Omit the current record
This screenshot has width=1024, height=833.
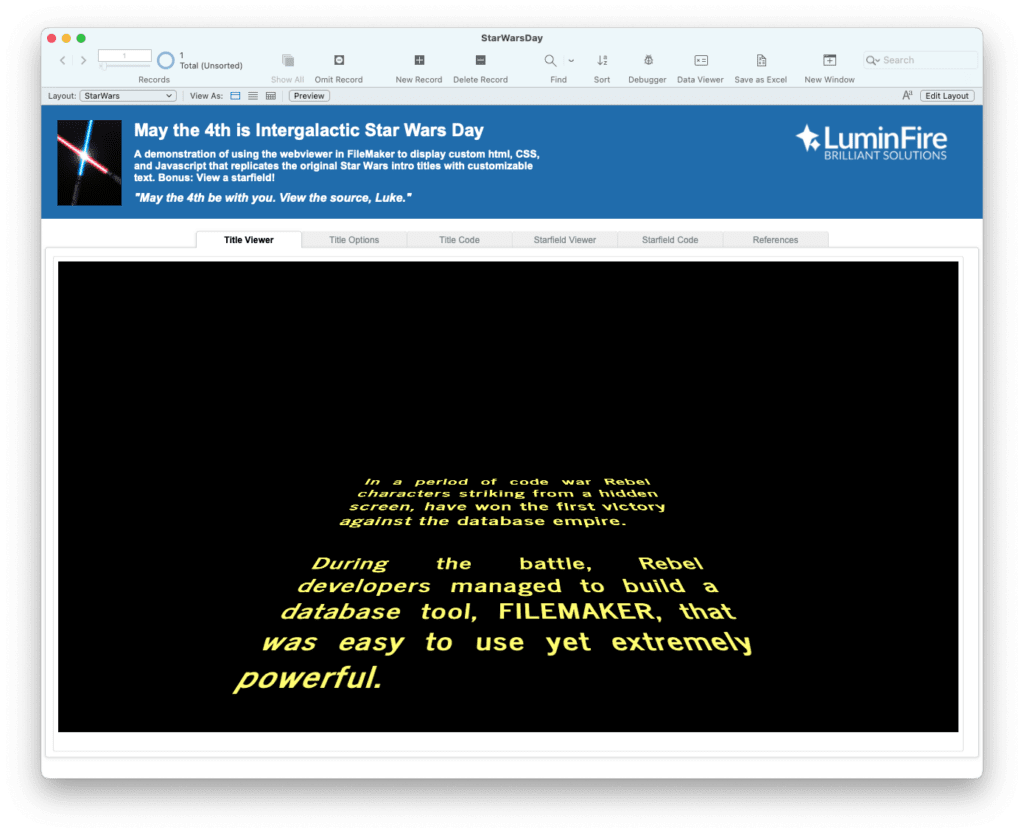click(x=339, y=60)
